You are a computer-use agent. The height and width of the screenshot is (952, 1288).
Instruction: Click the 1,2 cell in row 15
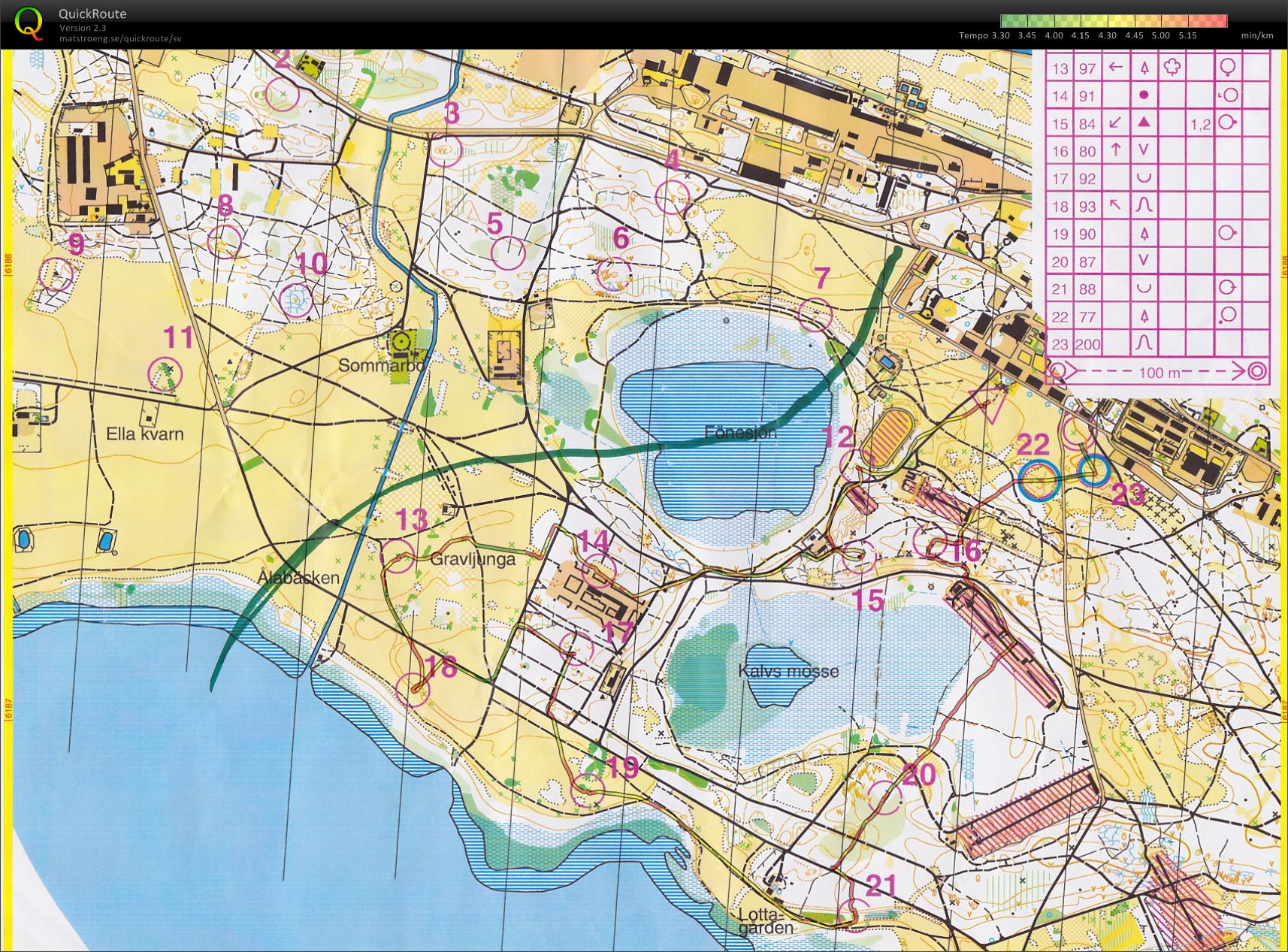tap(1201, 124)
